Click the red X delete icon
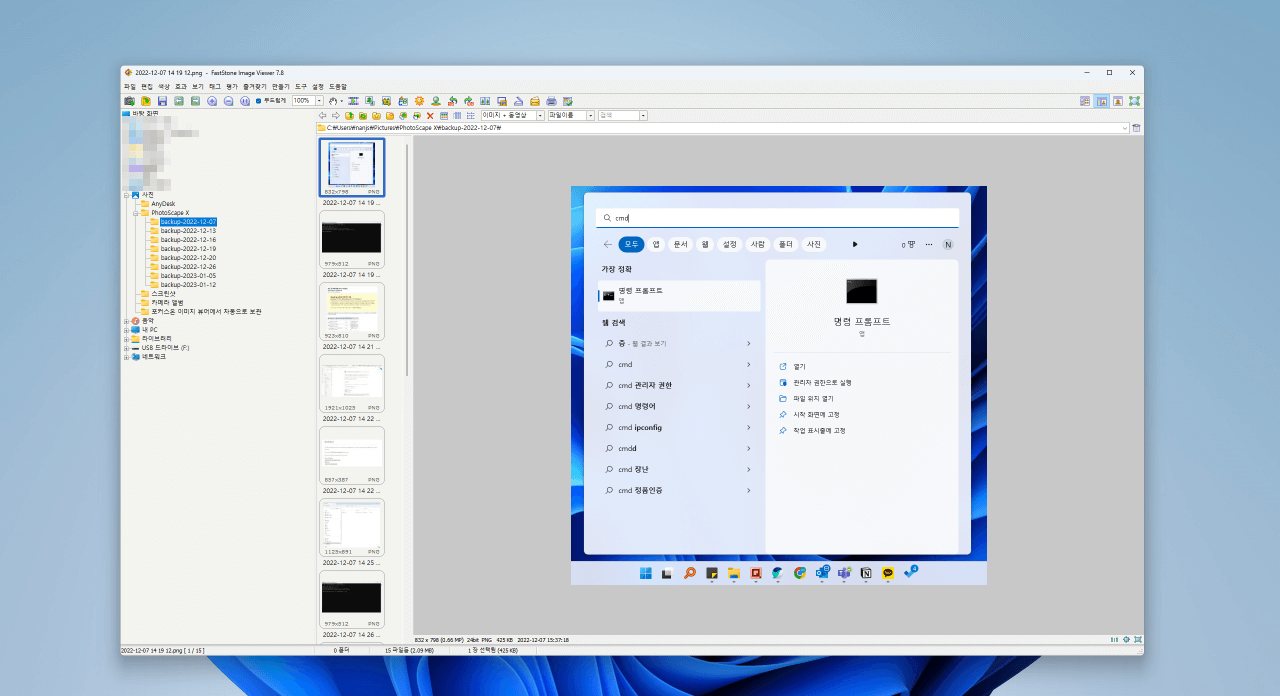 tap(430, 115)
